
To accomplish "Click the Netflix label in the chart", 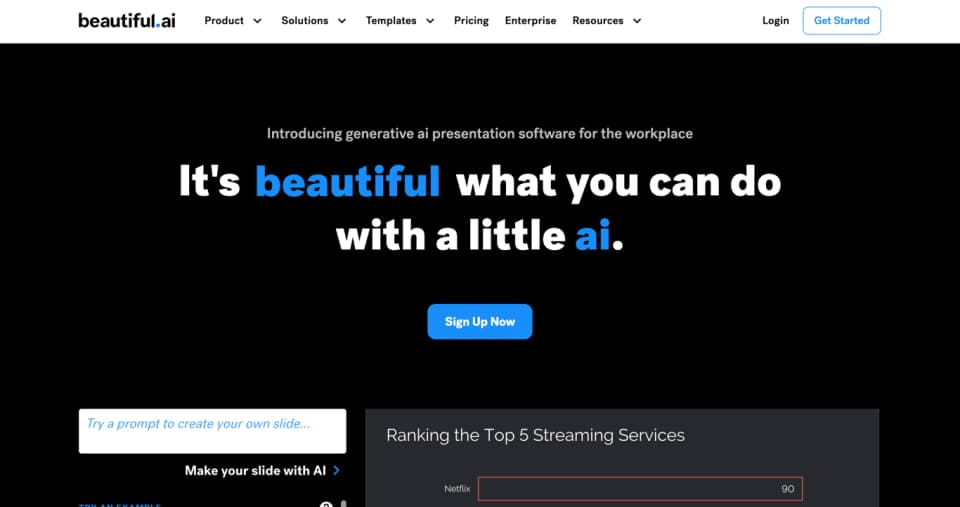I will [457, 489].
